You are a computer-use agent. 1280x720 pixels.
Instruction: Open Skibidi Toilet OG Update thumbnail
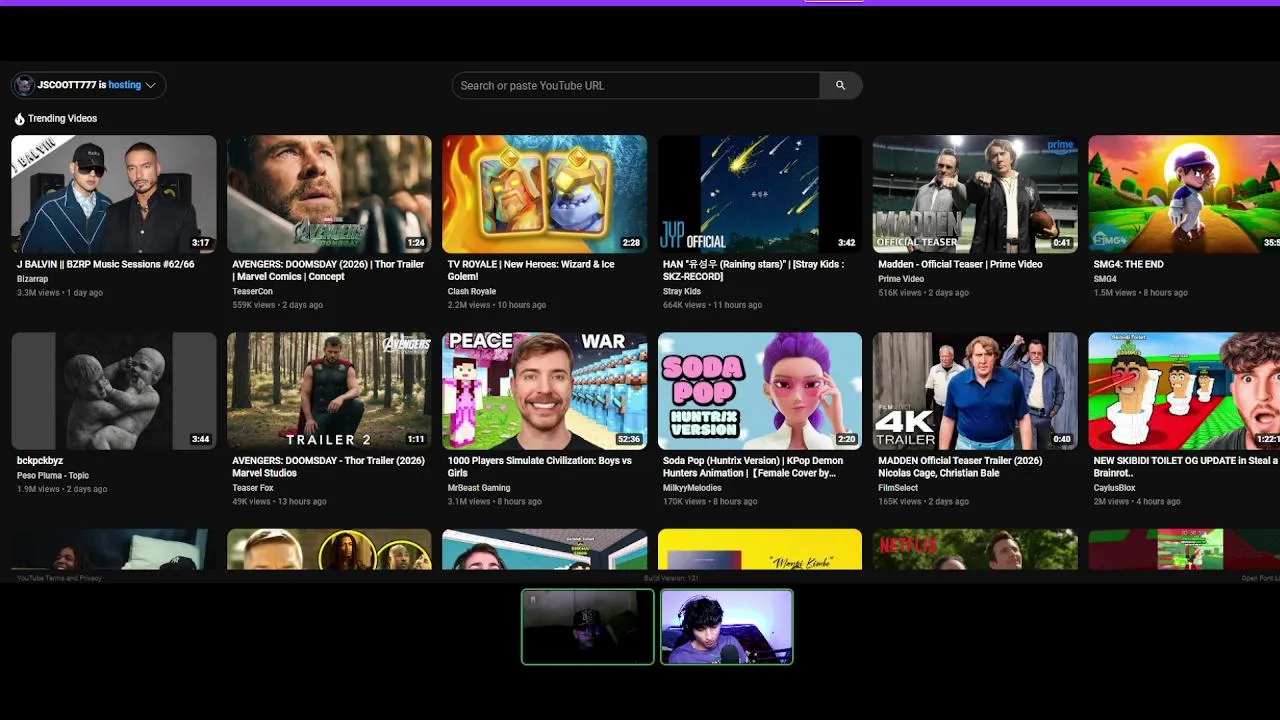pyautogui.click(x=1184, y=391)
